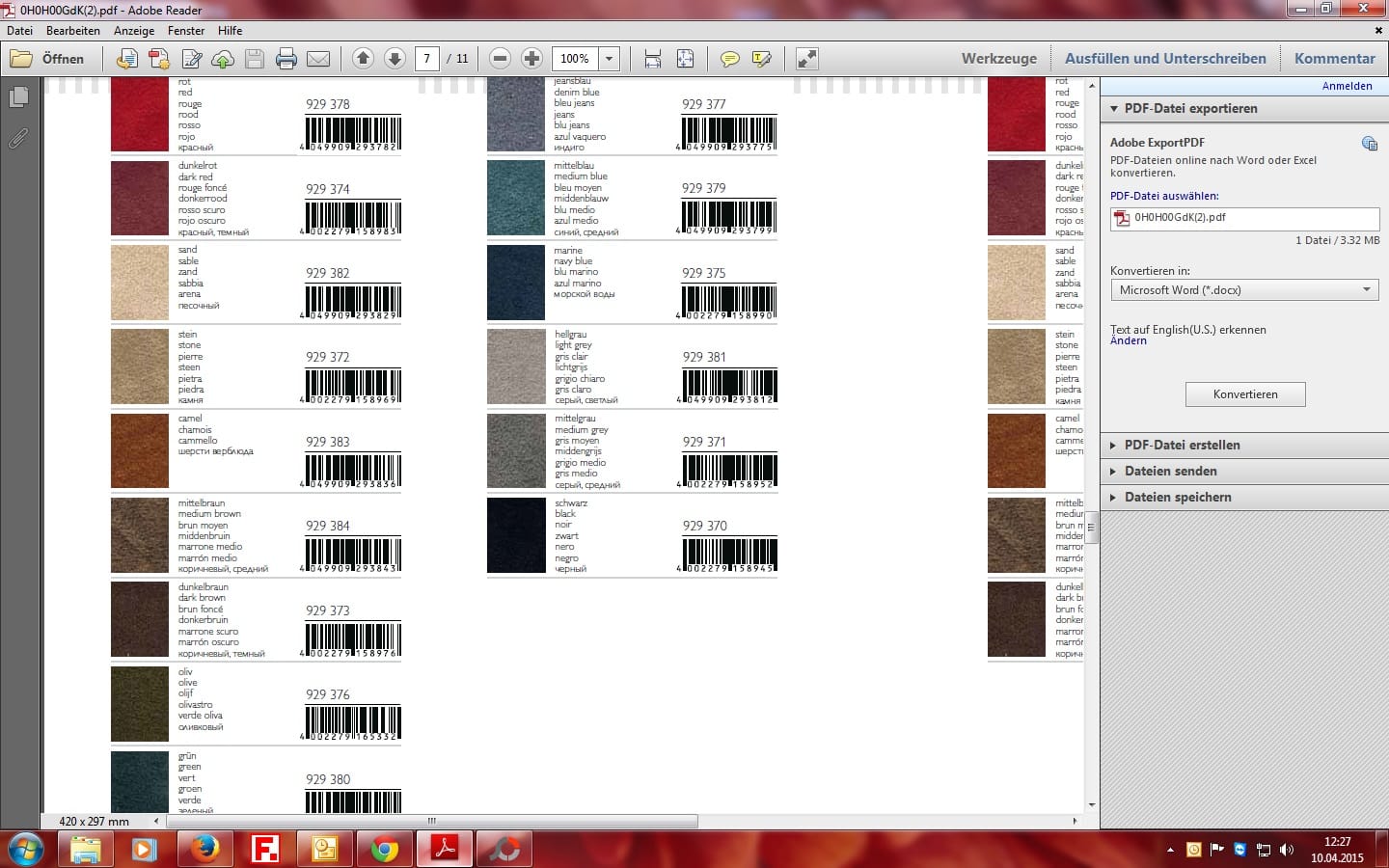Viewport: 1389px width, 868px height.
Task: Click the Windows Start orb
Action: coord(25,850)
